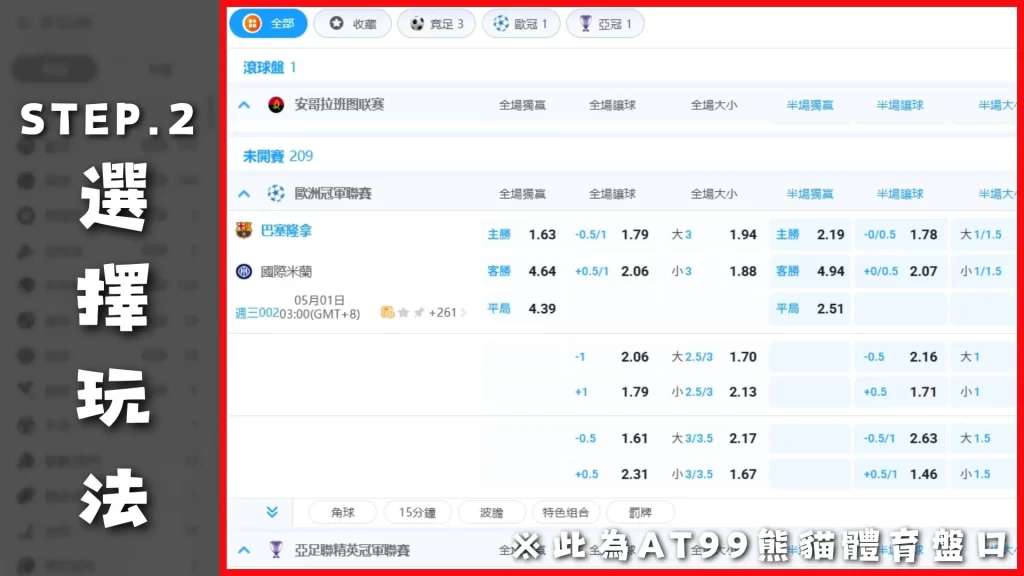Switch to the 竞足 tab

[437, 23]
